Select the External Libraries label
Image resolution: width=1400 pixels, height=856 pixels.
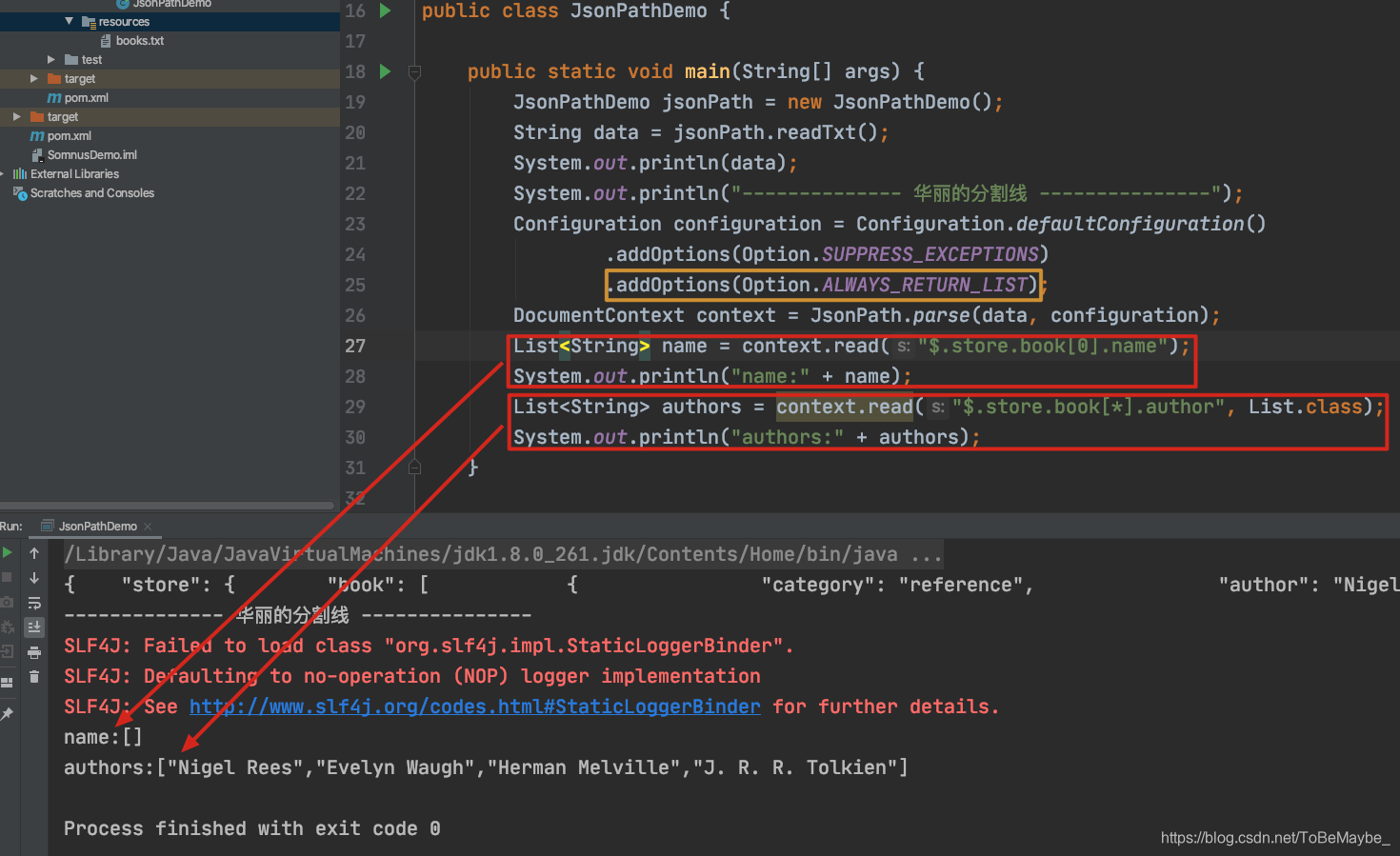(74, 173)
